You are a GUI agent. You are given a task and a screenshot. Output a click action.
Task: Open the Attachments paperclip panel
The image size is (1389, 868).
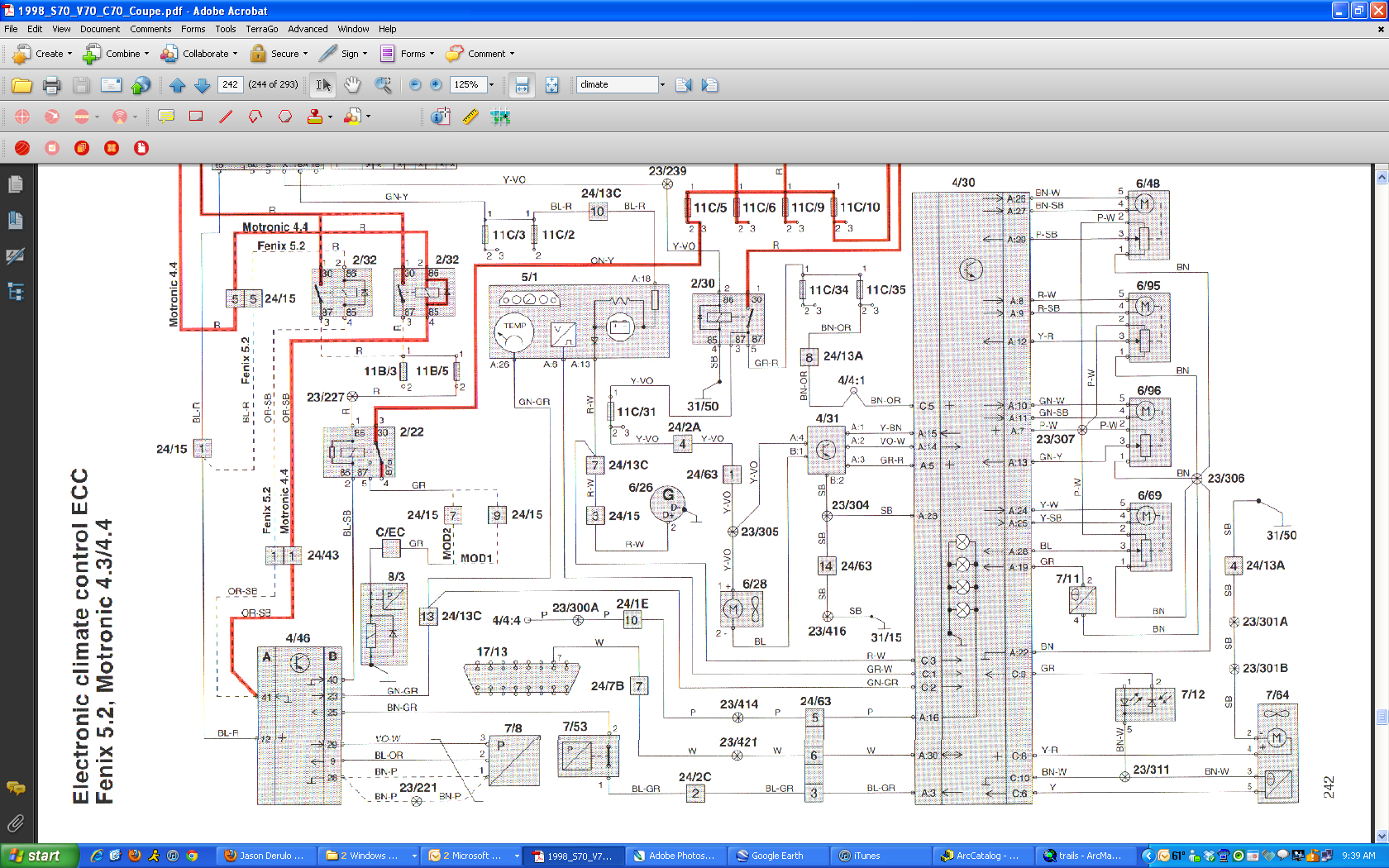coord(15,823)
